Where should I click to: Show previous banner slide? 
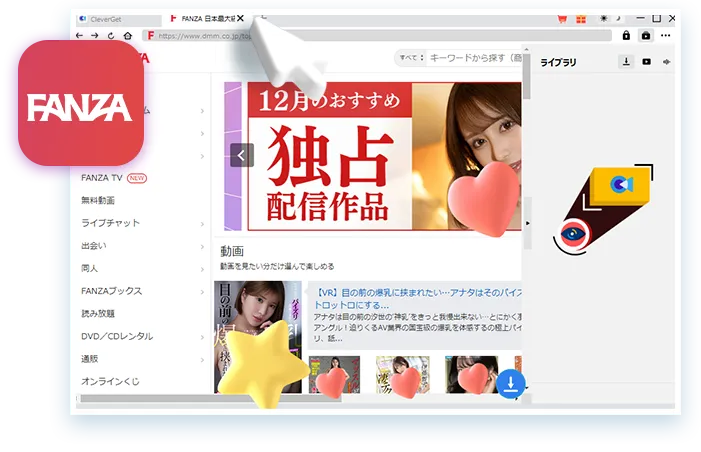pyautogui.click(x=242, y=155)
